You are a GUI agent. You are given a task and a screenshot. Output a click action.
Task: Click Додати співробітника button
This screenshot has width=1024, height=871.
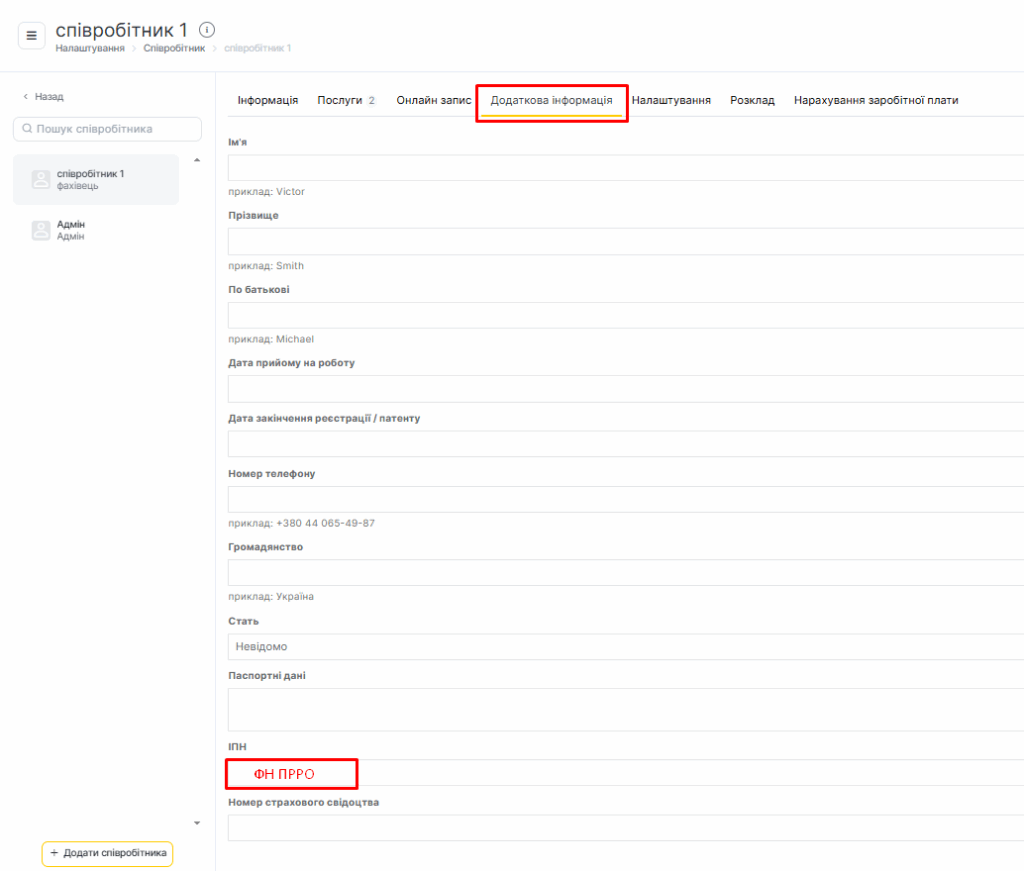coord(108,853)
